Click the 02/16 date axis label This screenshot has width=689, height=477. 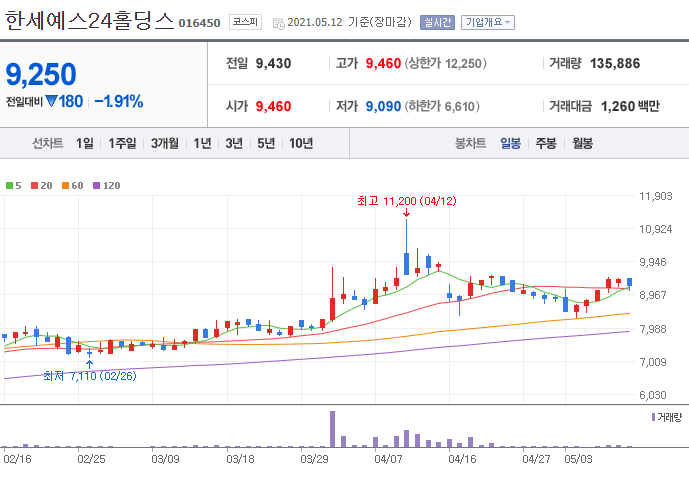(17, 459)
